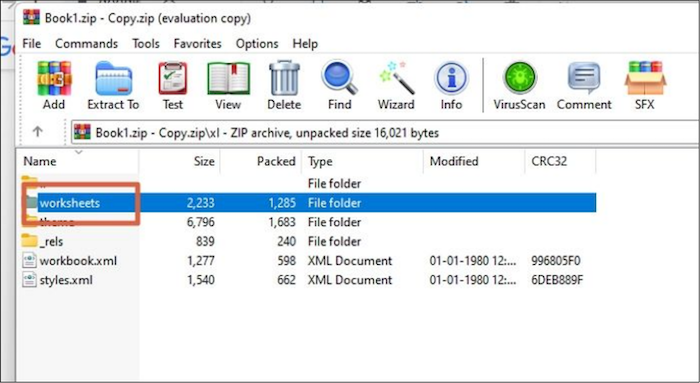This screenshot has height=383, width=700.
Task: Click the Extract To toolbar icon
Action: point(113,85)
